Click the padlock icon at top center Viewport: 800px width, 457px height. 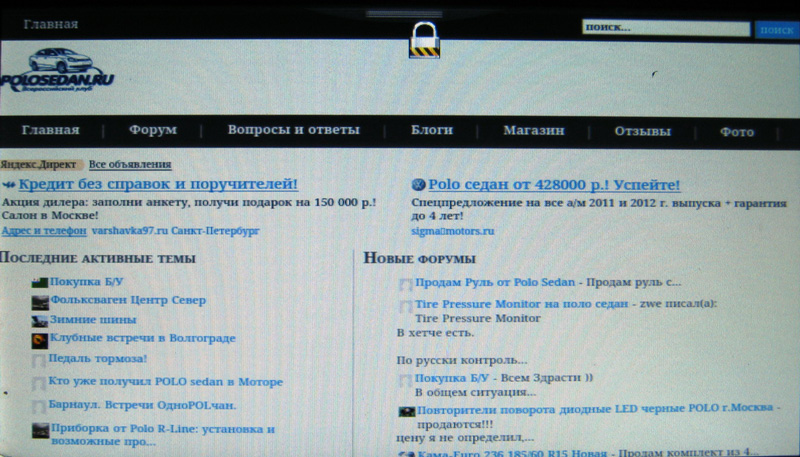pos(424,40)
